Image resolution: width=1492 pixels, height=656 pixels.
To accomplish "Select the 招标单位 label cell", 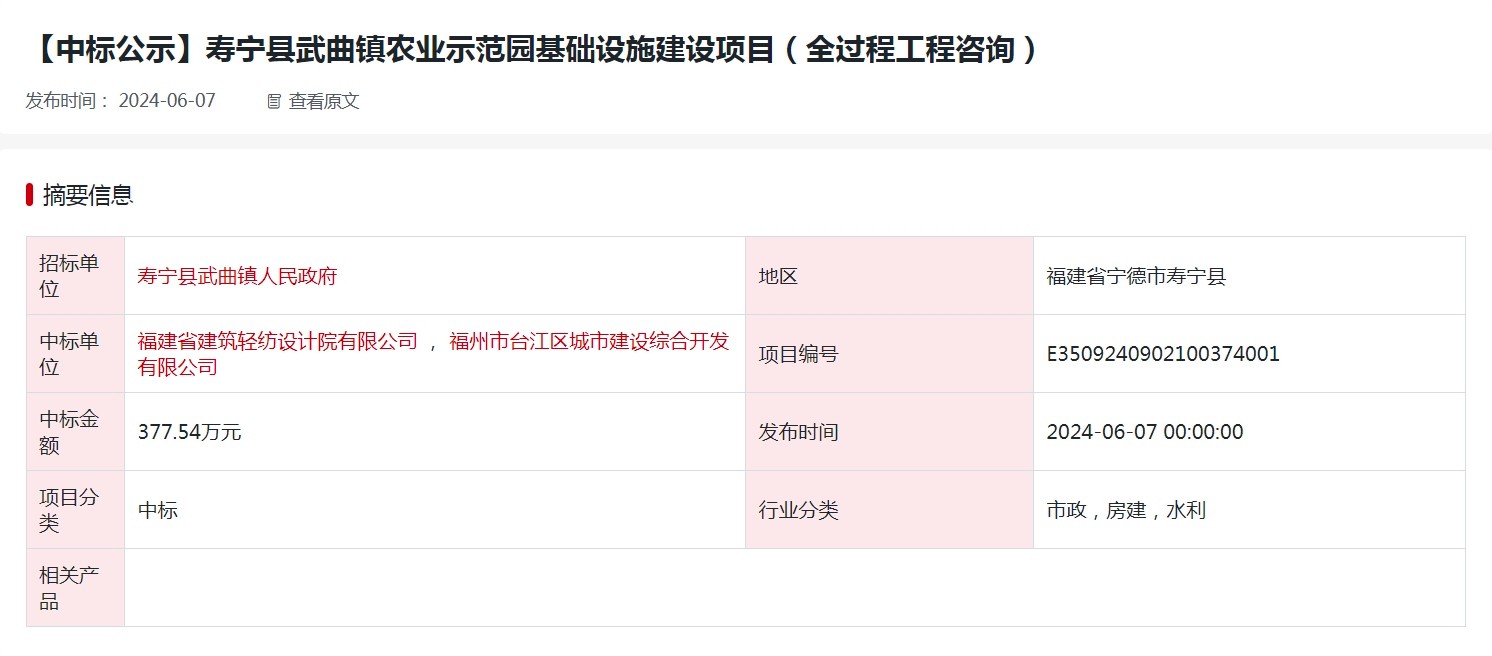I will tap(75, 276).
